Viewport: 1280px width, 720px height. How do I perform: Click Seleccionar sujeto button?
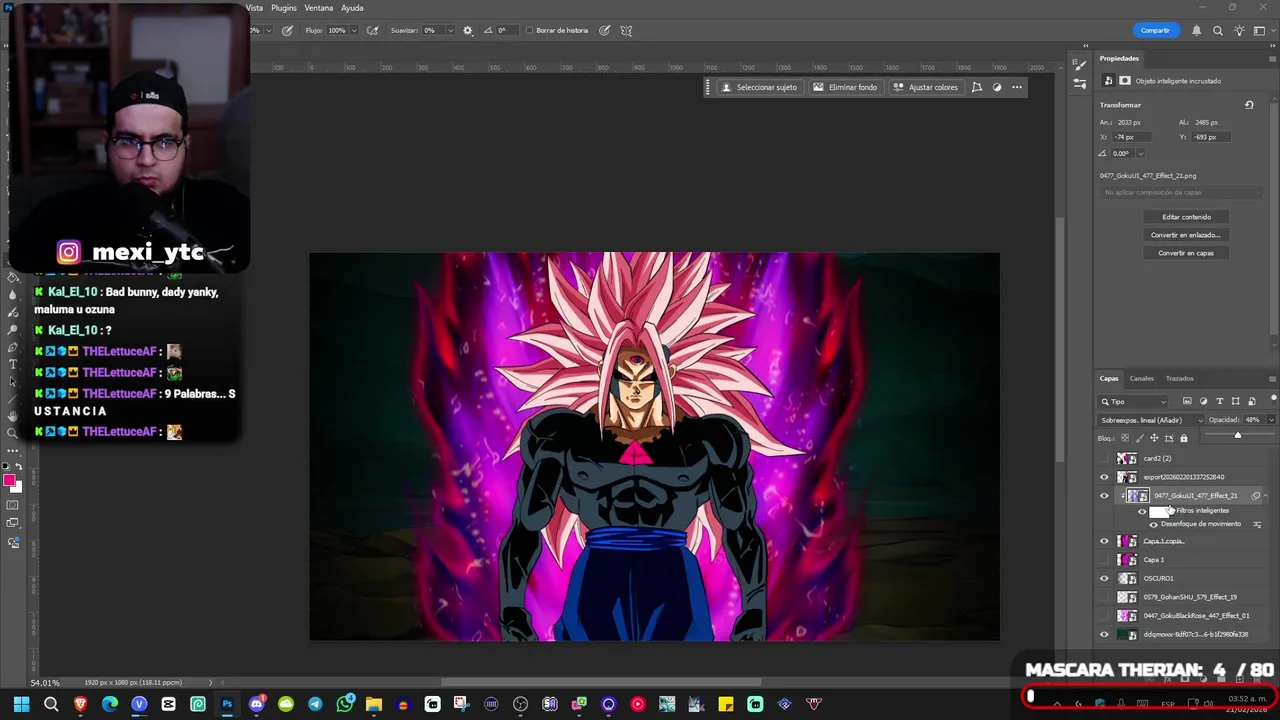(759, 87)
